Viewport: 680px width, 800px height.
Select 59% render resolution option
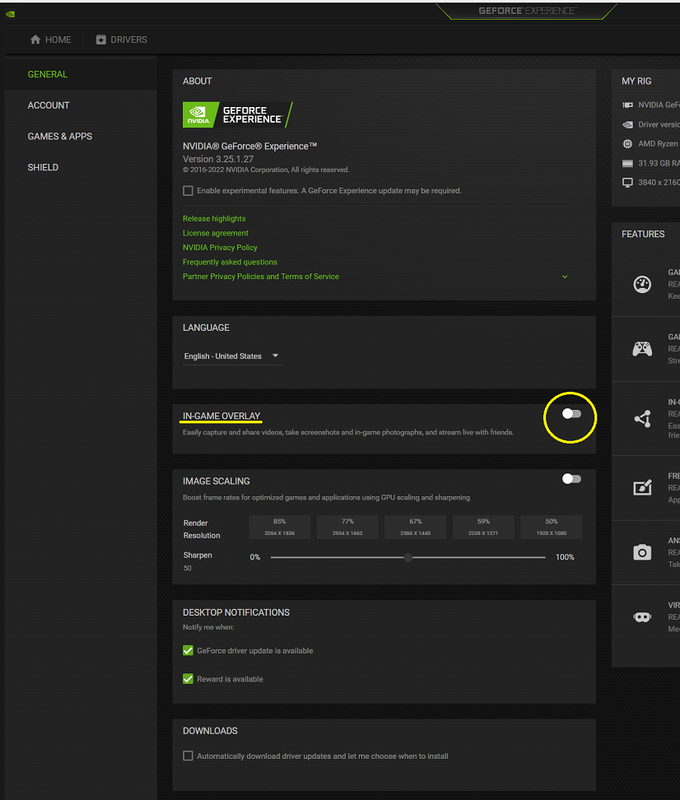483,527
